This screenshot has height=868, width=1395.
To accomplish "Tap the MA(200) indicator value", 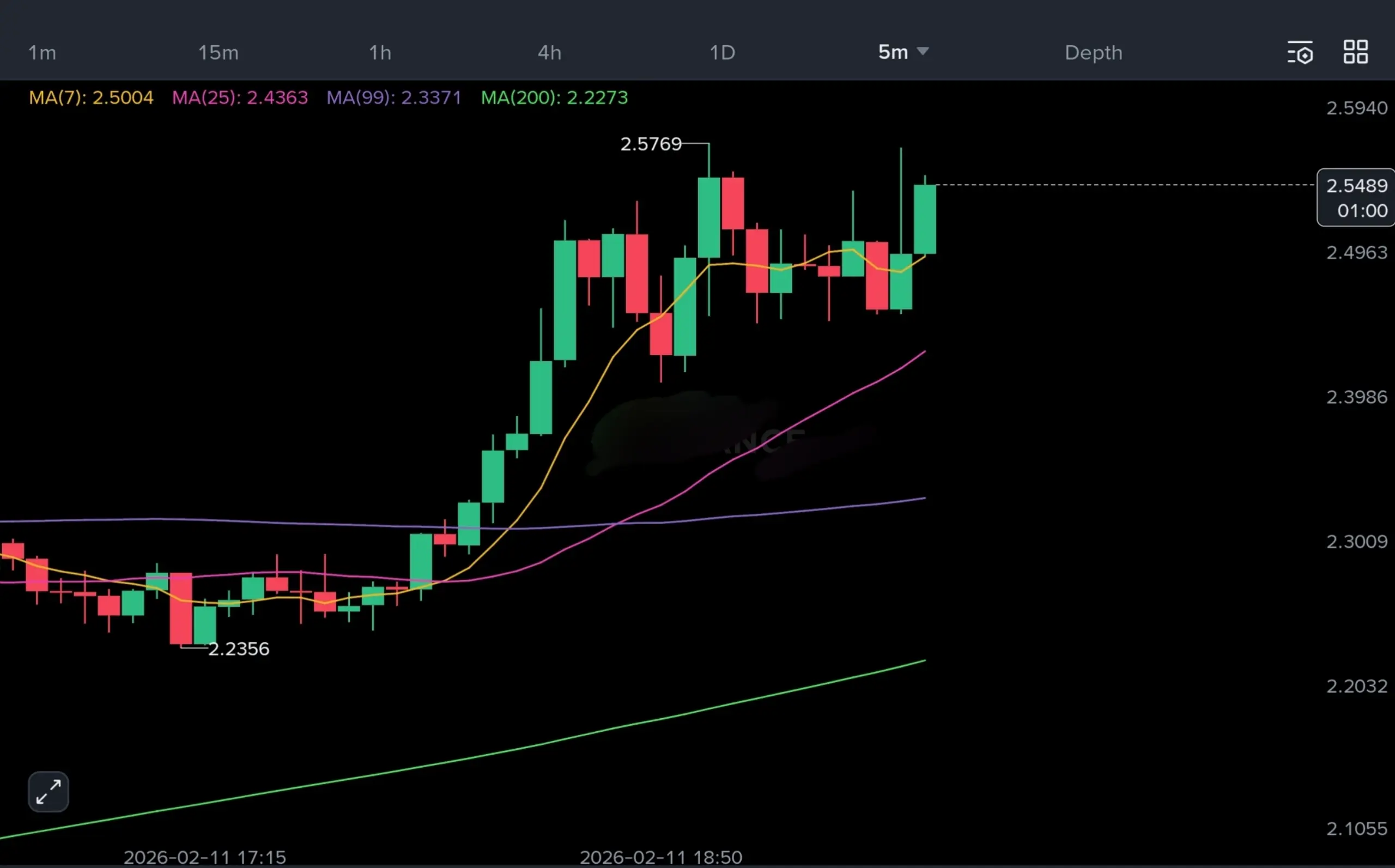I will (x=597, y=98).
